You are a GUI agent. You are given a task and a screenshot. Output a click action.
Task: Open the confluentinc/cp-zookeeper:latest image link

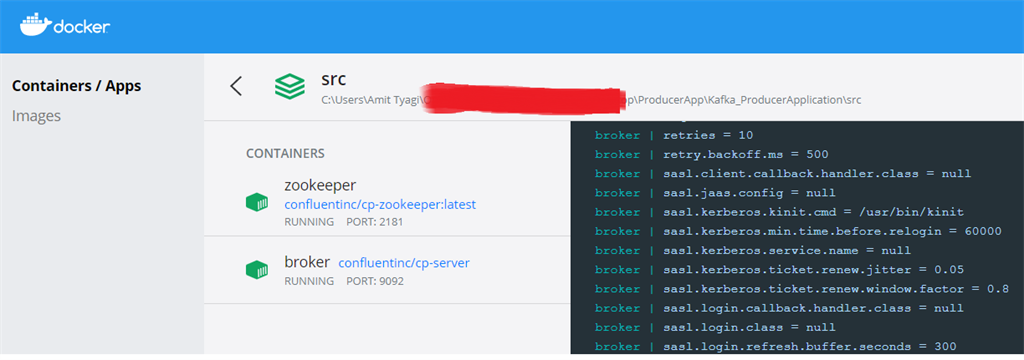(380, 205)
